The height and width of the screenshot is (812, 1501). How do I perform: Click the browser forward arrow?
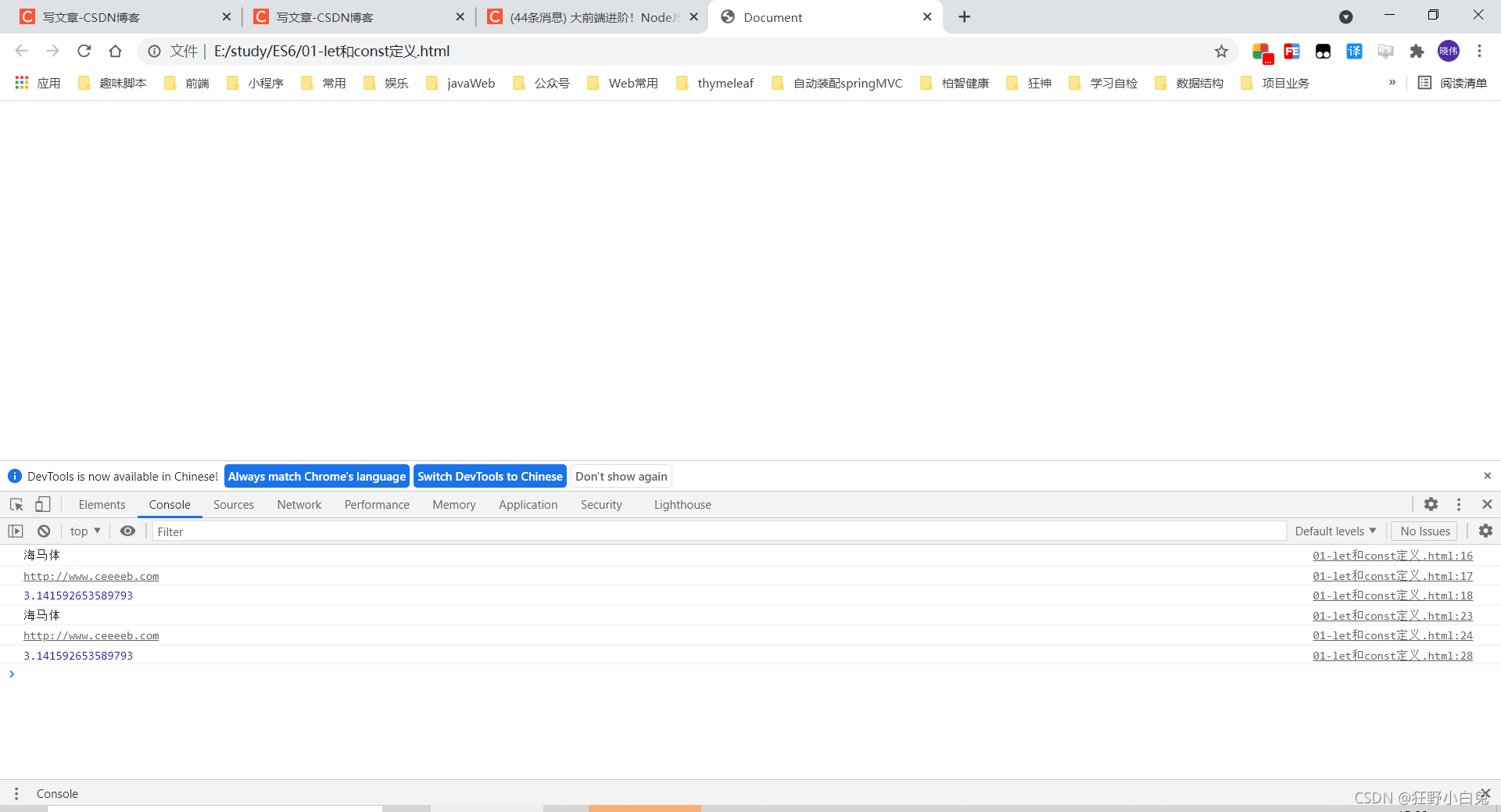click(52, 51)
